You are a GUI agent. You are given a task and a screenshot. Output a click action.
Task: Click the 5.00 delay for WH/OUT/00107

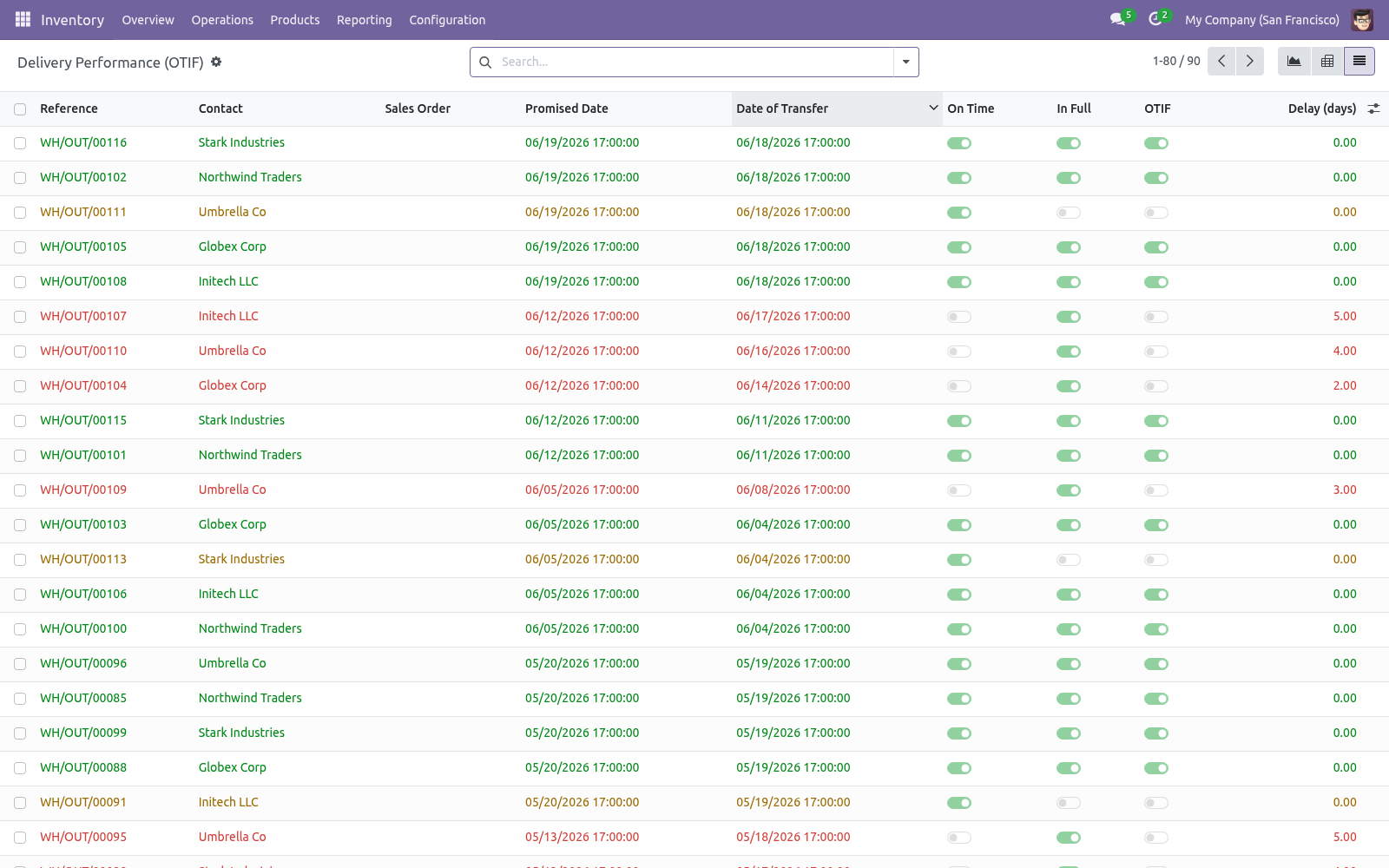pos(1345,316)
